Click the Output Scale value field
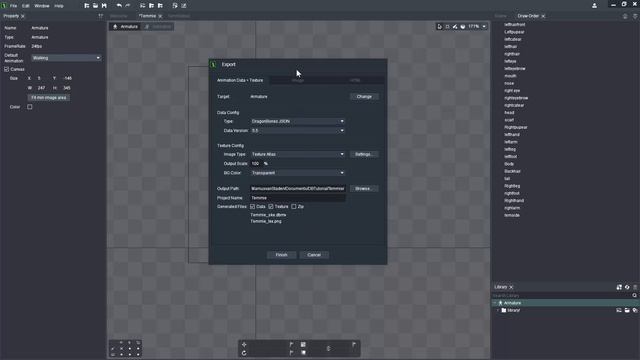 (256, 164)
